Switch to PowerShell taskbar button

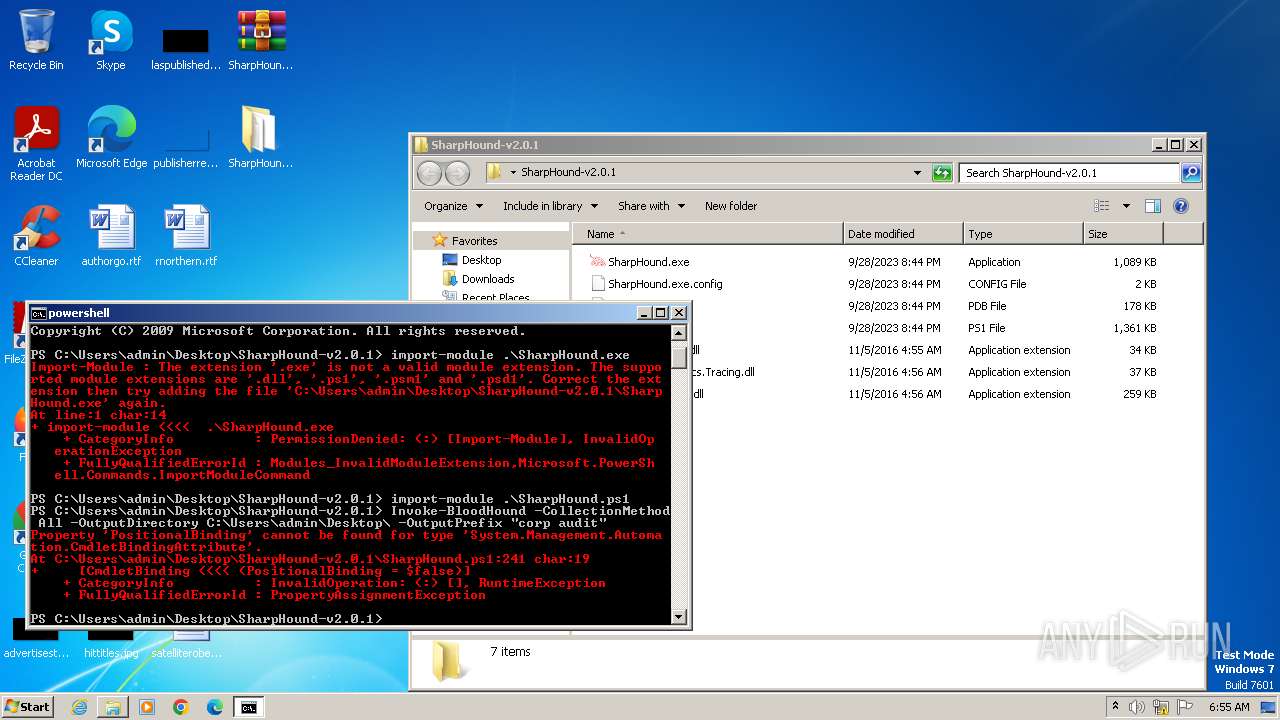248,707
